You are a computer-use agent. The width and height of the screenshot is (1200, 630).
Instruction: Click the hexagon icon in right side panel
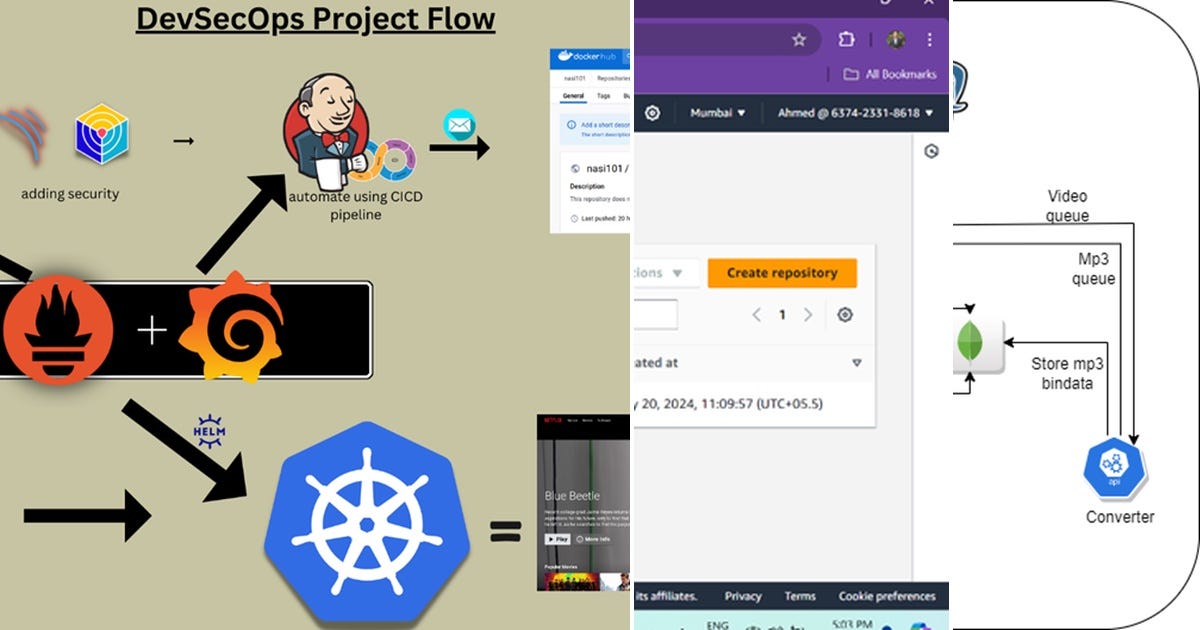click(931, 151)
